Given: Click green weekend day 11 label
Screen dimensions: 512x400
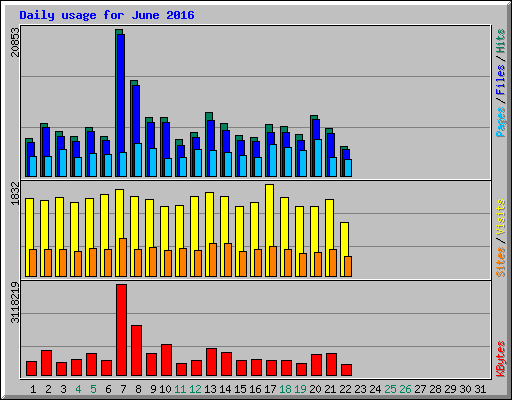Looking at the screenshot, I should click(180, 389).
